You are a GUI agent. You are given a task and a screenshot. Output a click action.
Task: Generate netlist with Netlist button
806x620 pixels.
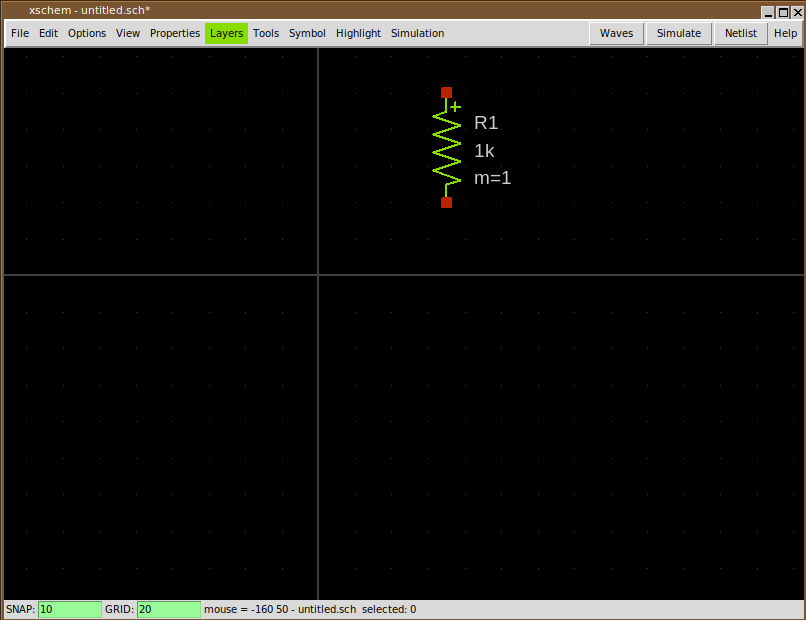[x=741, y=33]
